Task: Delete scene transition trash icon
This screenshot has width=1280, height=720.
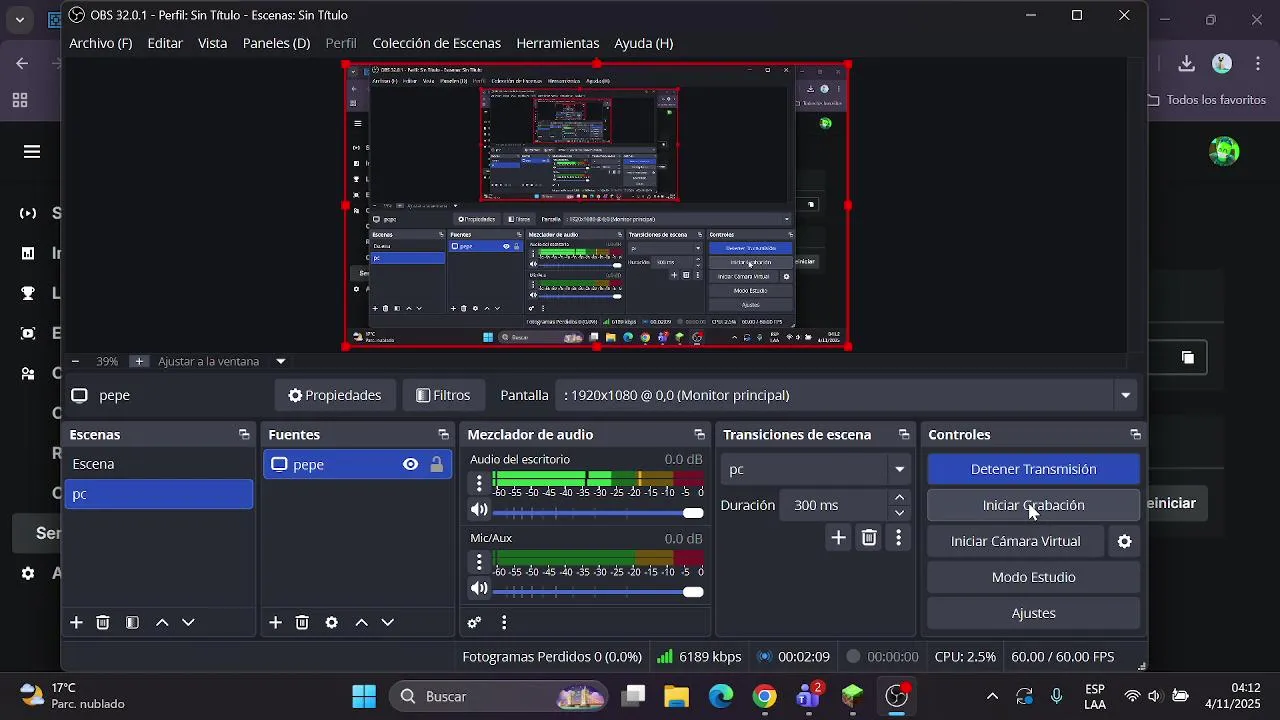Action: [x=869, y=538]
